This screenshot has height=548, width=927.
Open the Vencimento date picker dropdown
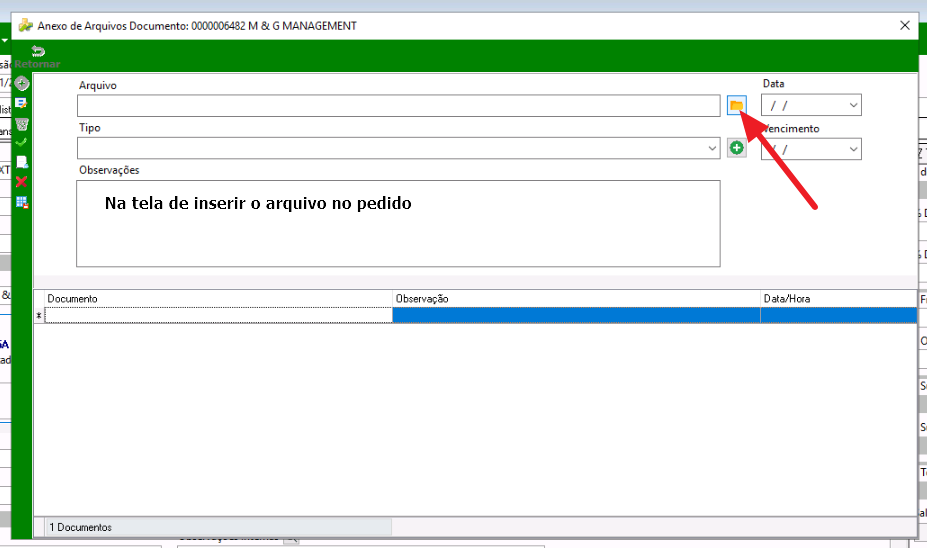point(853,149)
